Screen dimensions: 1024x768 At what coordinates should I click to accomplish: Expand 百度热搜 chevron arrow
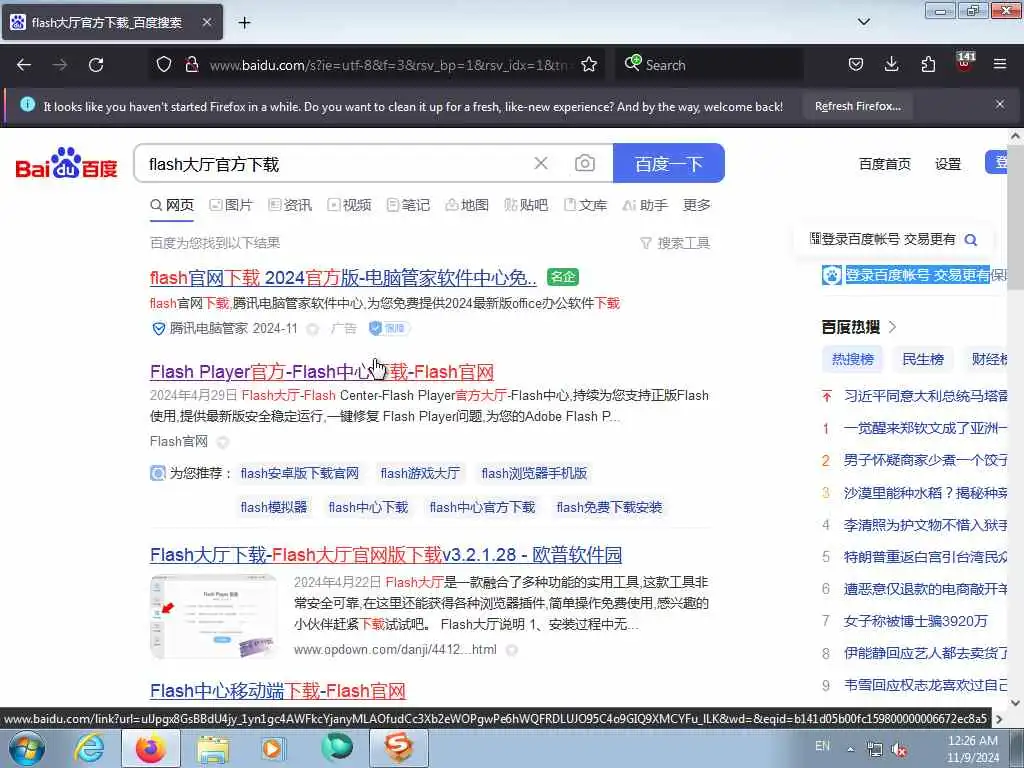pos(893,327)
